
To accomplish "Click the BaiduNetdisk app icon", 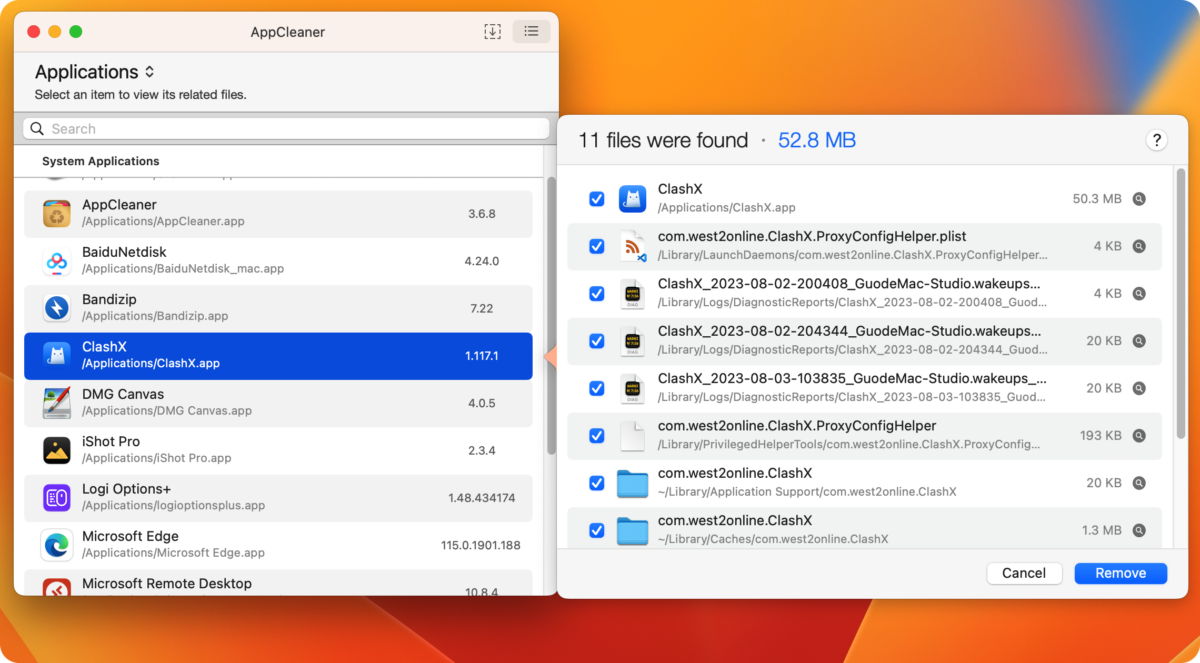I will [57, 261].
